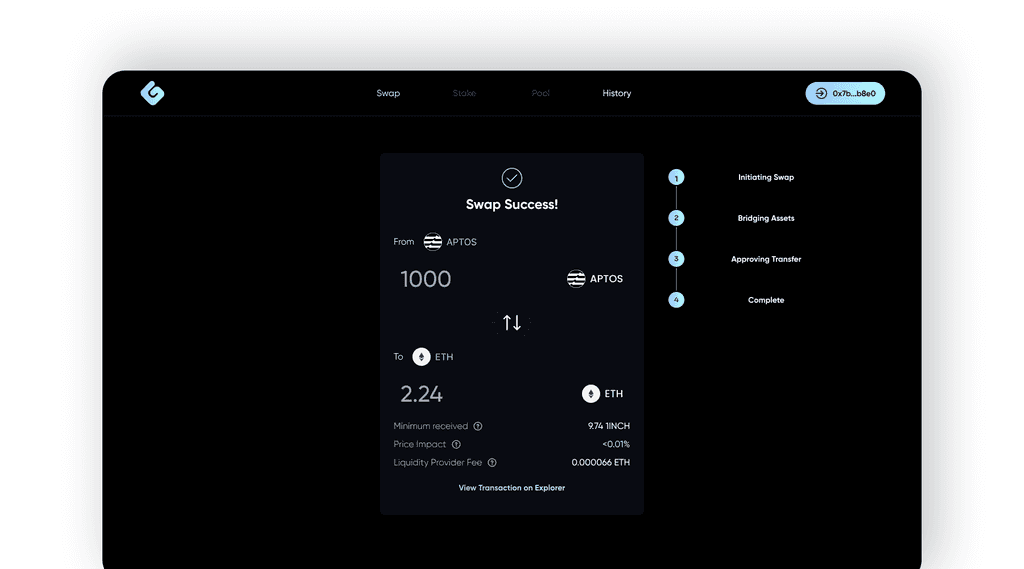The height and width of the screenshot is (569, 1024).
Task: Click the Minimum received info icon
Action: pos(478,426)
